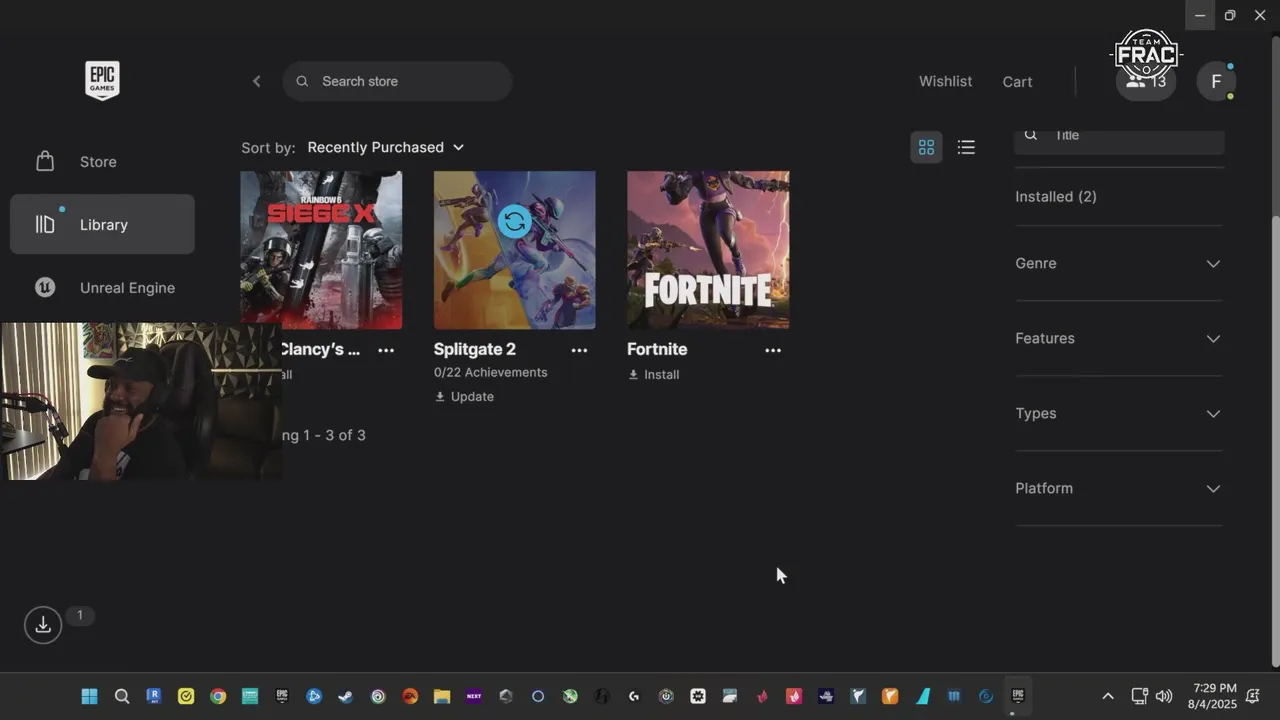Click the active Epic Games taskbar icon
This screenshot has height=720, width=1280.
[1018, 696]
